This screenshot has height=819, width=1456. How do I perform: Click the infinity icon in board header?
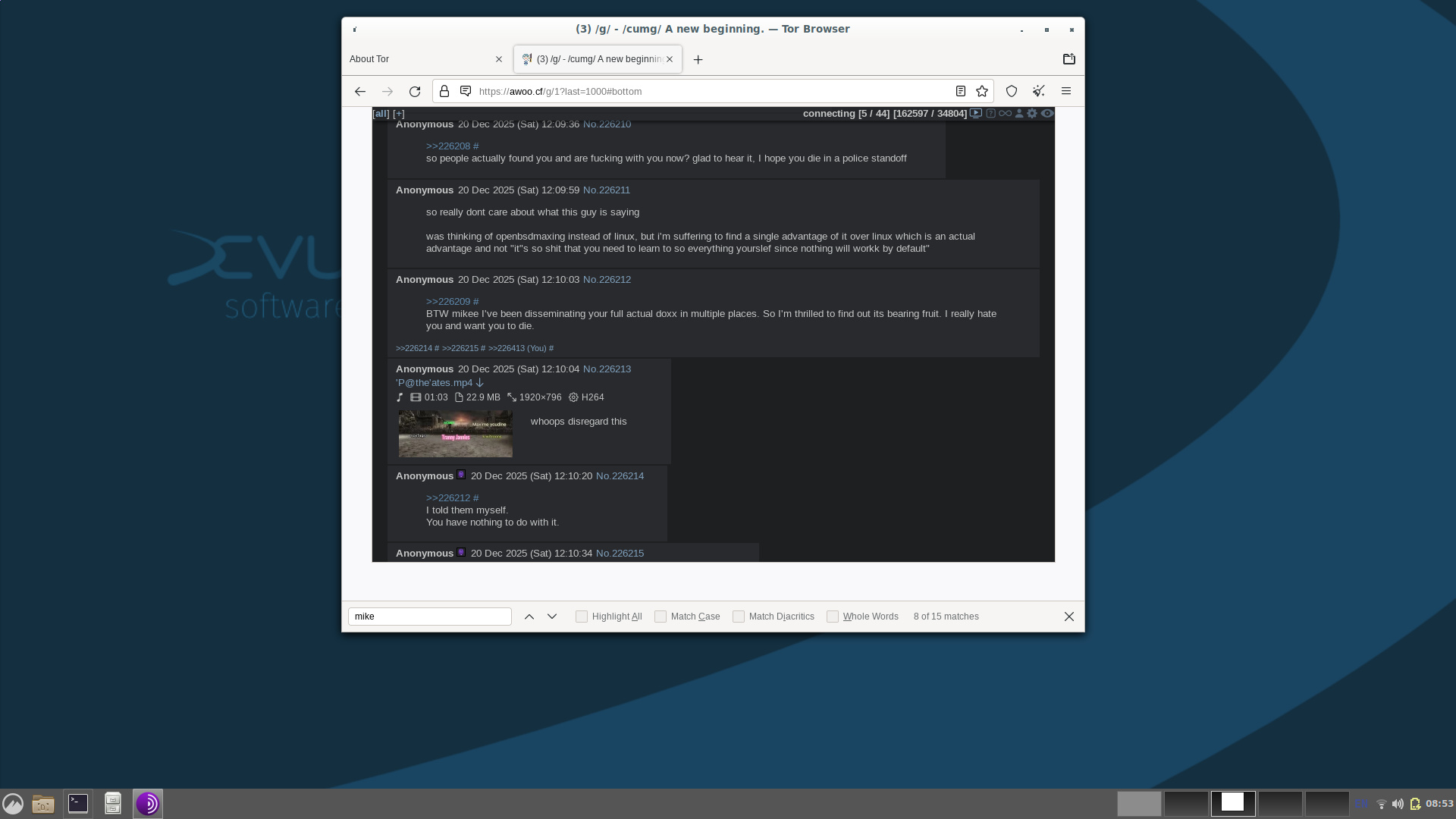[1005, 113]
